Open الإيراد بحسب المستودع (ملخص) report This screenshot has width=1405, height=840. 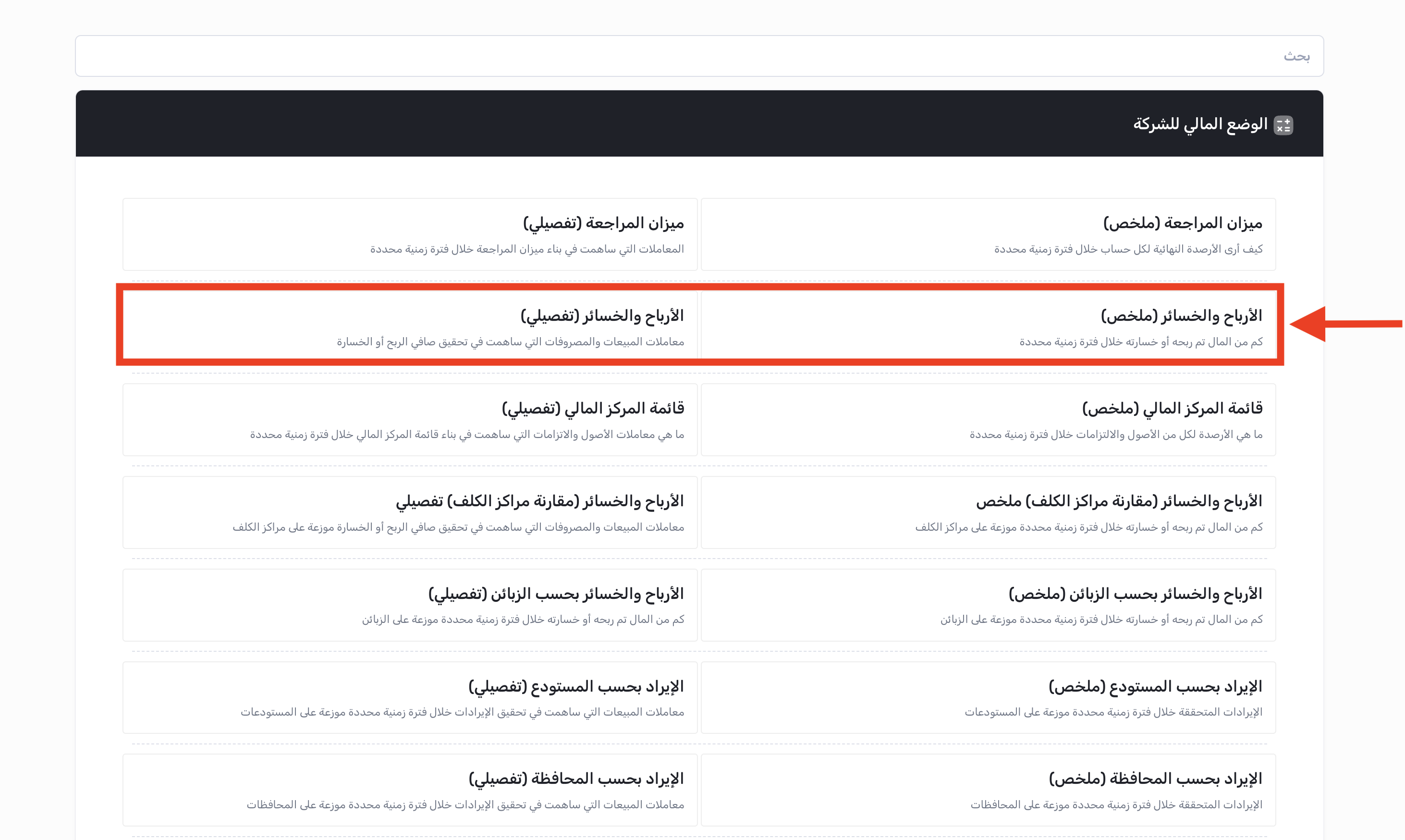[x=1155, y=687]
